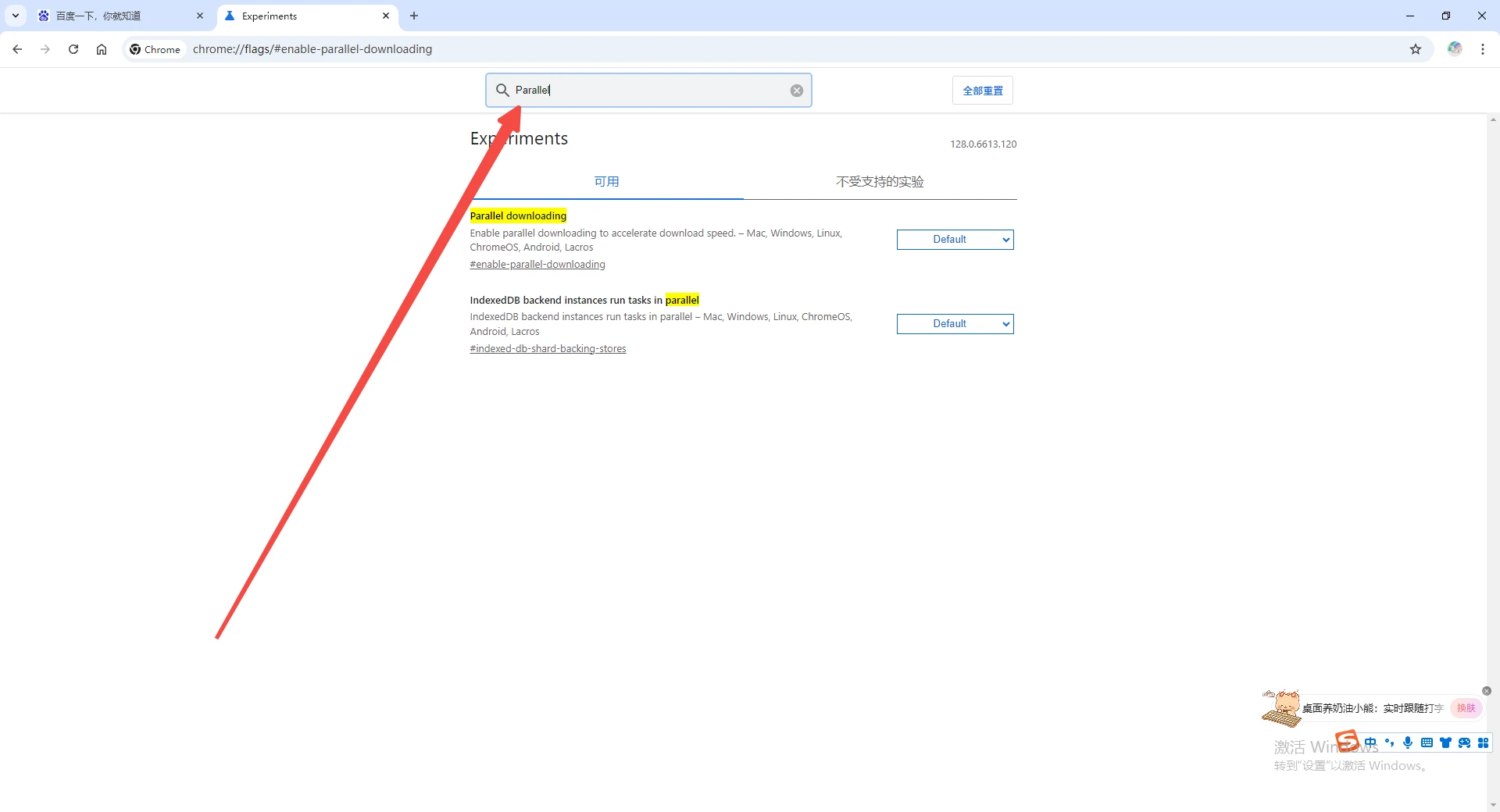This screenshot has width=1500, height=812.
Task: Bookmark this page with the star icon
Action: pos(1415,49)
